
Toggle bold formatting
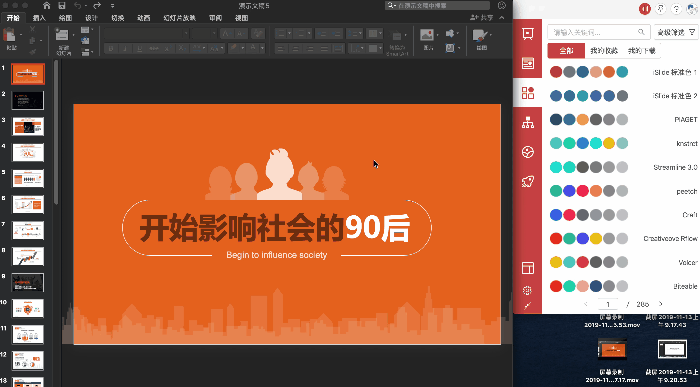[111, 48]
